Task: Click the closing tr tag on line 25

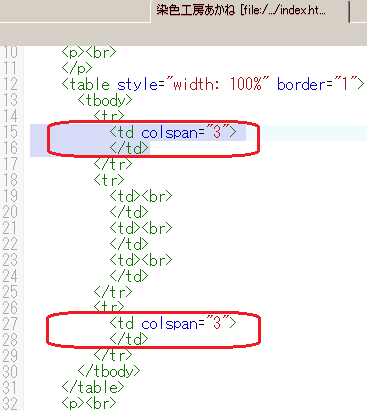Action: click(113, 292)
